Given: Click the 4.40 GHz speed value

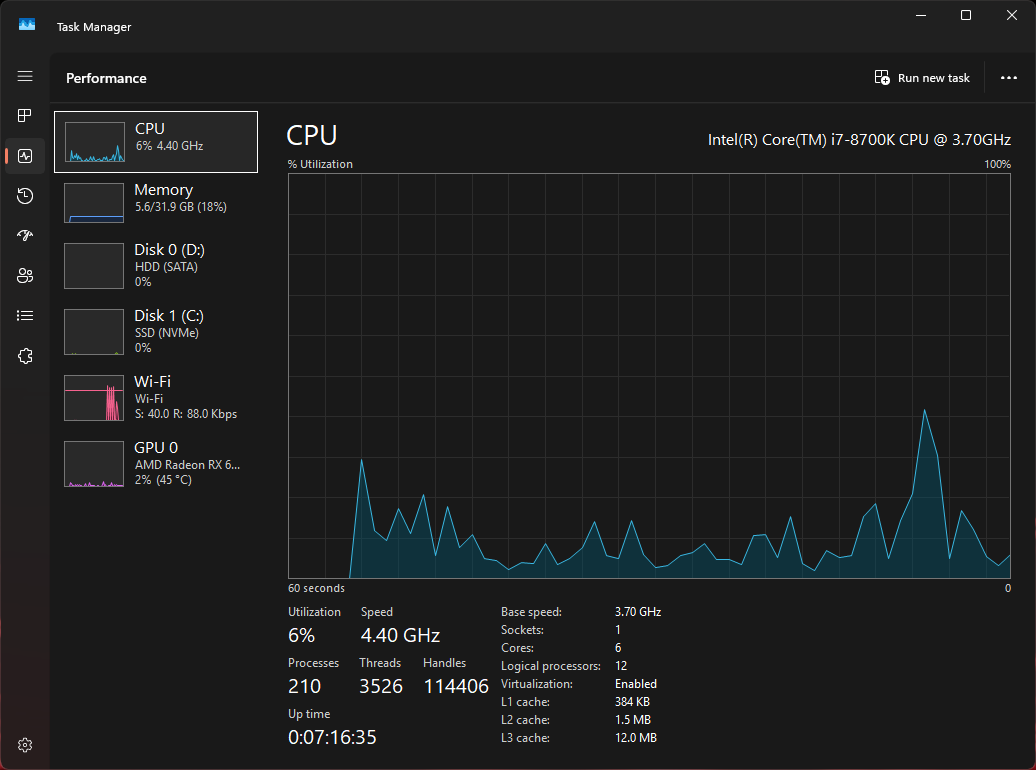Looking at the screenshot, I should 400,635.
